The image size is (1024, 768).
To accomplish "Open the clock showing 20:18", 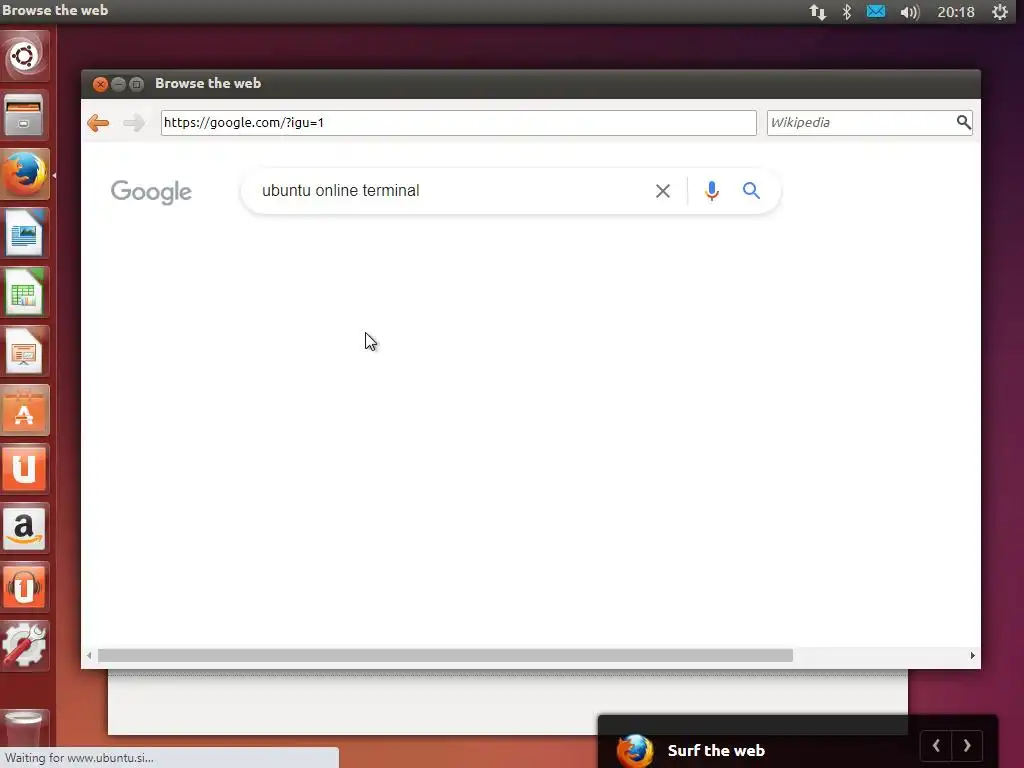I will [x=956, y=12].
